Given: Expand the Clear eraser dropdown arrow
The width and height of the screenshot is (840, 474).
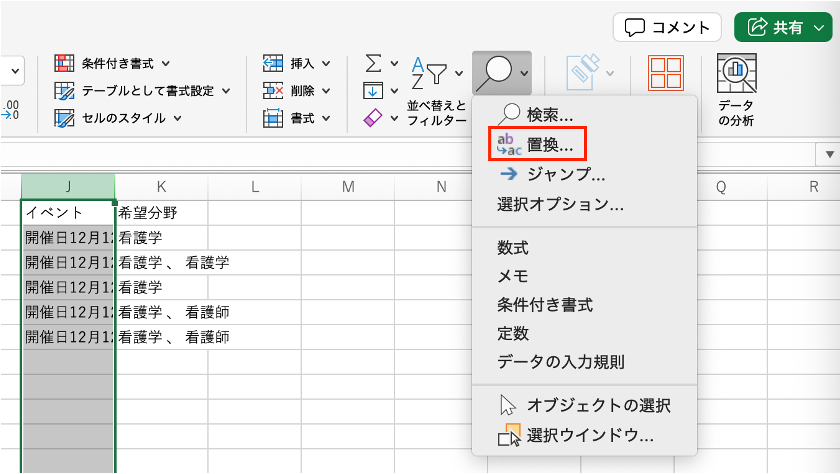Looking at the screenshot, I should click(x=394, y=118).
